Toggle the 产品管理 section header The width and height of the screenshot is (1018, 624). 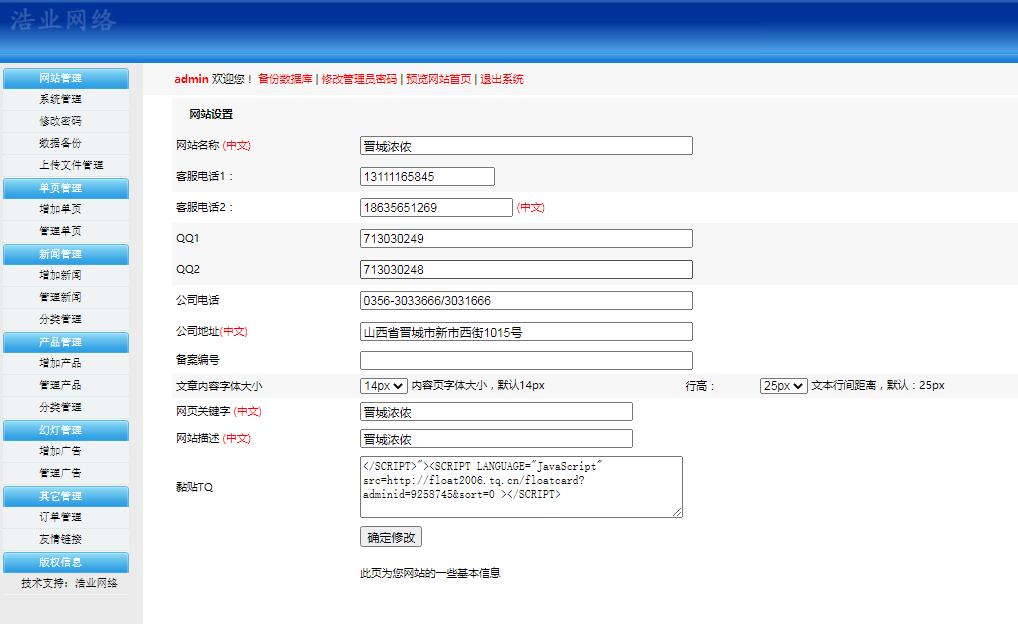tap(66, 342)
